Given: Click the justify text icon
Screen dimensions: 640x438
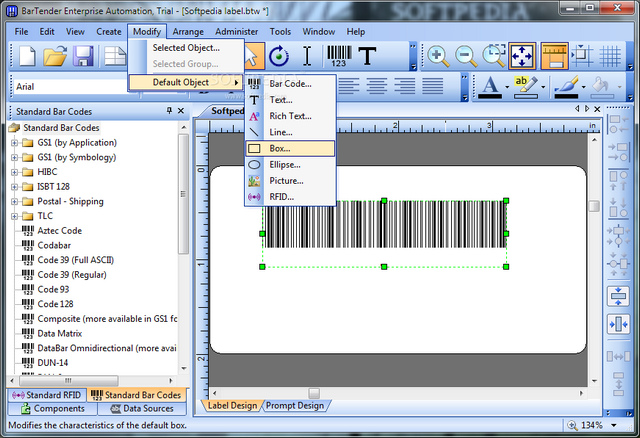Looking at the screenshot, I should pyautogui.click(x=433, y=86).
